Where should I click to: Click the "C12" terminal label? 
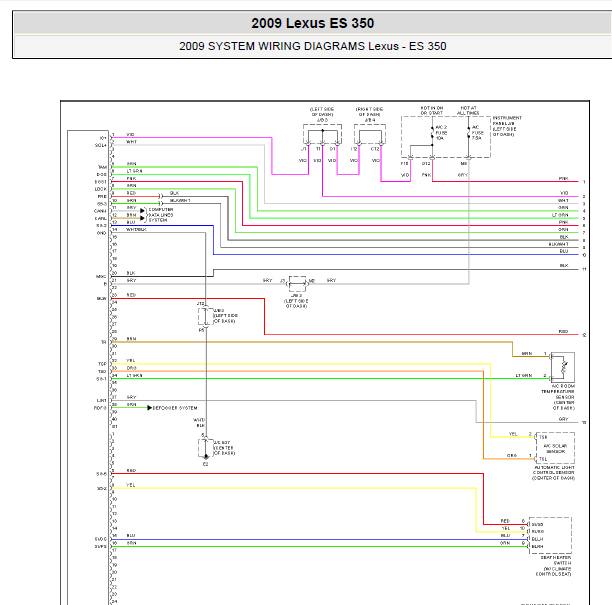tap(375, 149)
